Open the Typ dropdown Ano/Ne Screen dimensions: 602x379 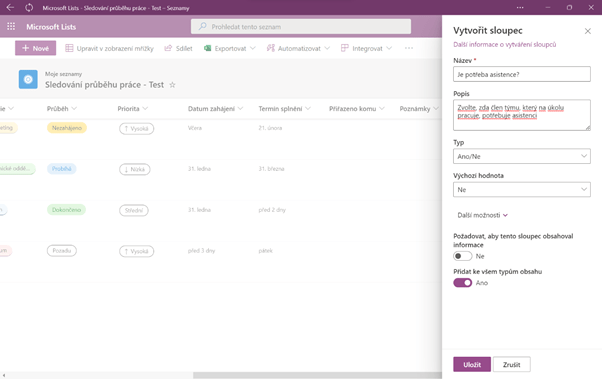522,156
